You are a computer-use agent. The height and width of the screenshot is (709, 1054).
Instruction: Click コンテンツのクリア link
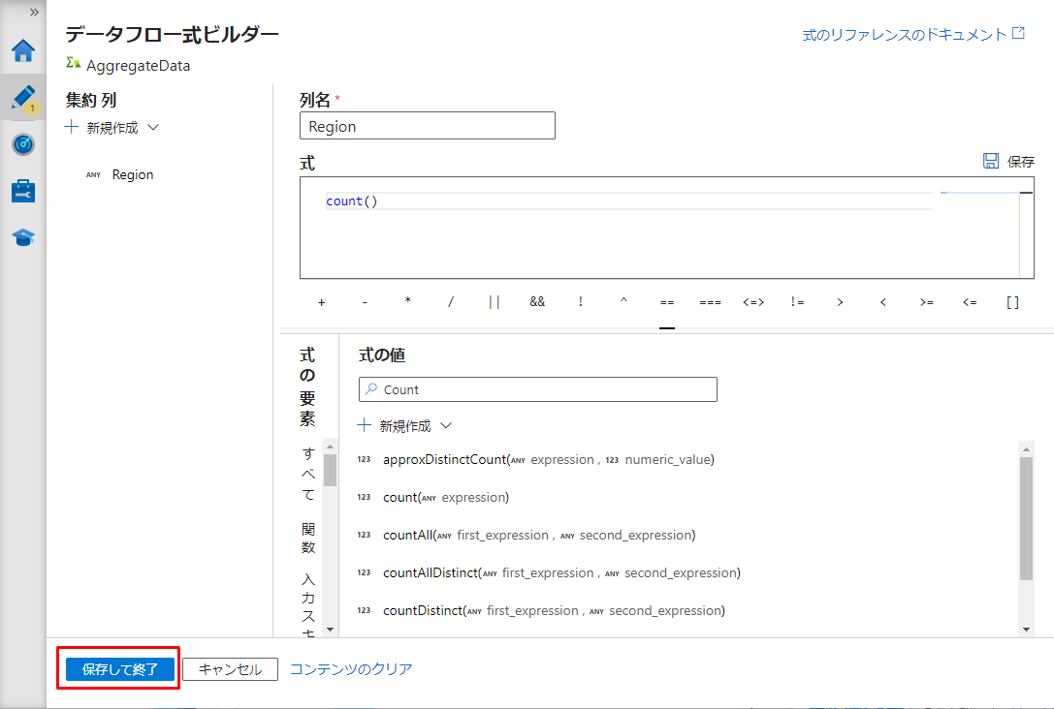tap(351, 669)
